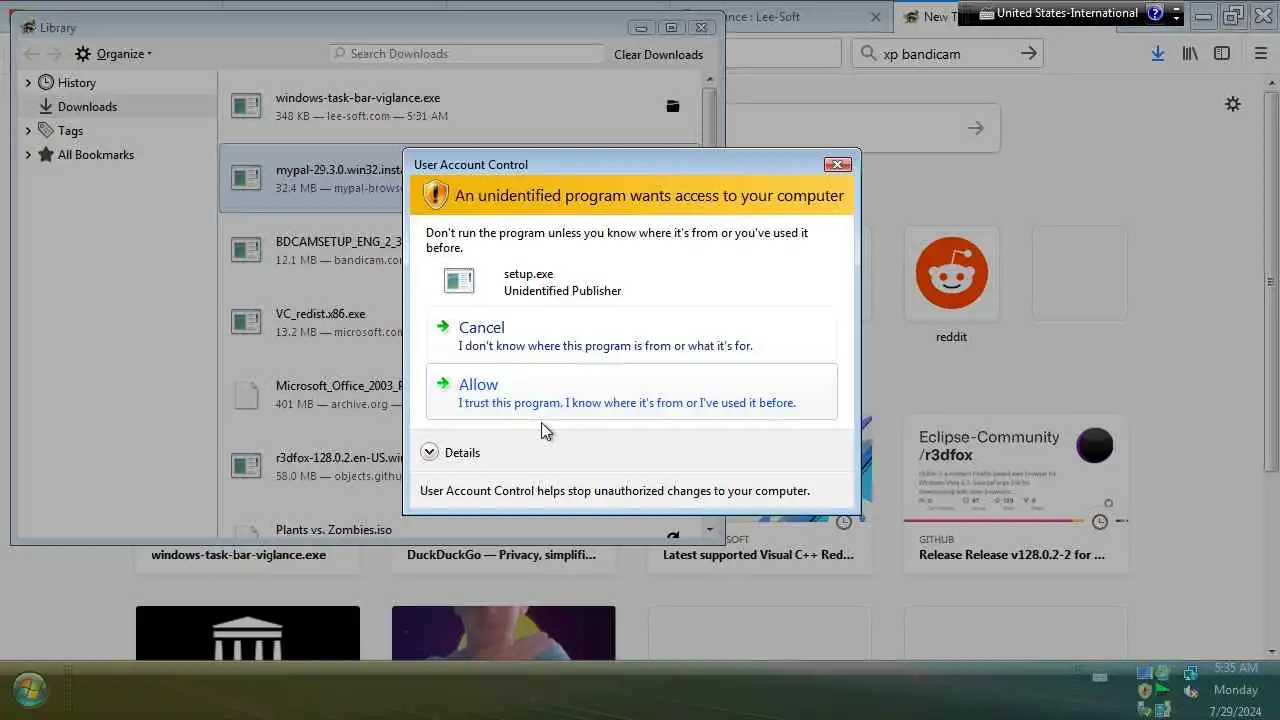Screen dimensions: 1280x720
Task: Select r3dfox-128.0.2 download entry
Action: [311, 466]
